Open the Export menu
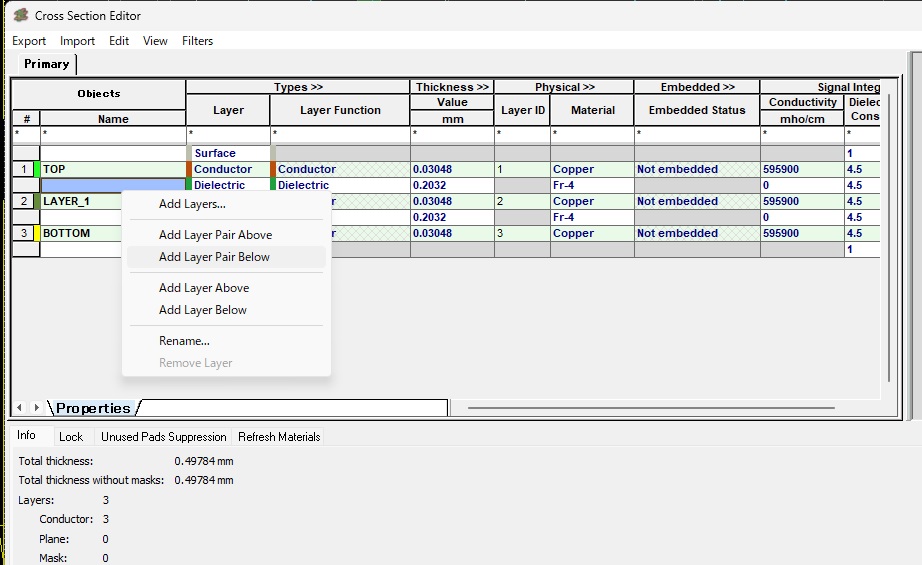The width and height of the screenshot is (922, 565). 29,41
